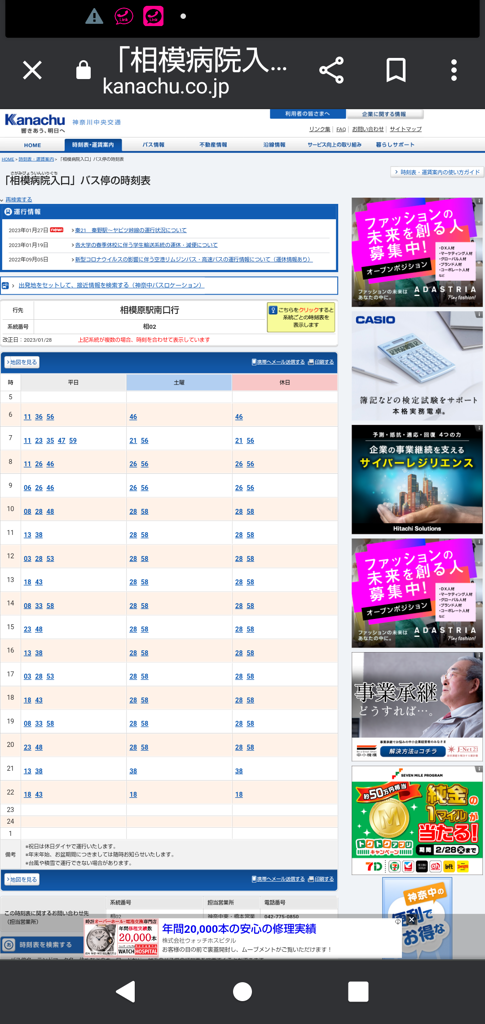Select weekday 7時 departure at 59

pyautogui.click(x=72, y=441)
